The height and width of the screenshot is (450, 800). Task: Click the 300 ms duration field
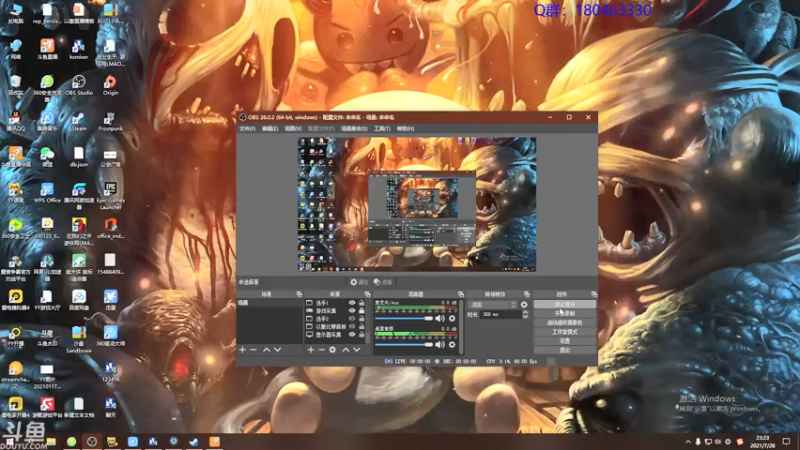(501, 314)
